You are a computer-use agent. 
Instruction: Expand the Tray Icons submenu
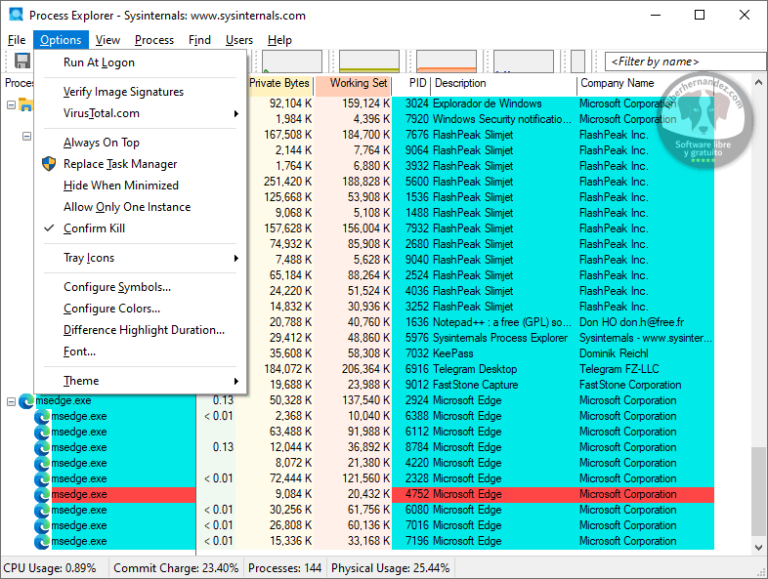(141, 258)
